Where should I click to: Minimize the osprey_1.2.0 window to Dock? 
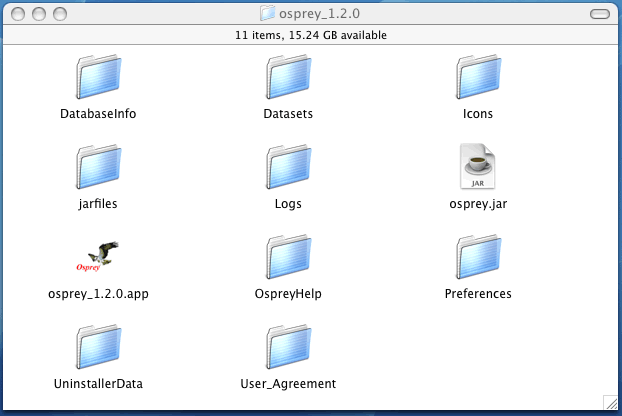tap(39, 13)
